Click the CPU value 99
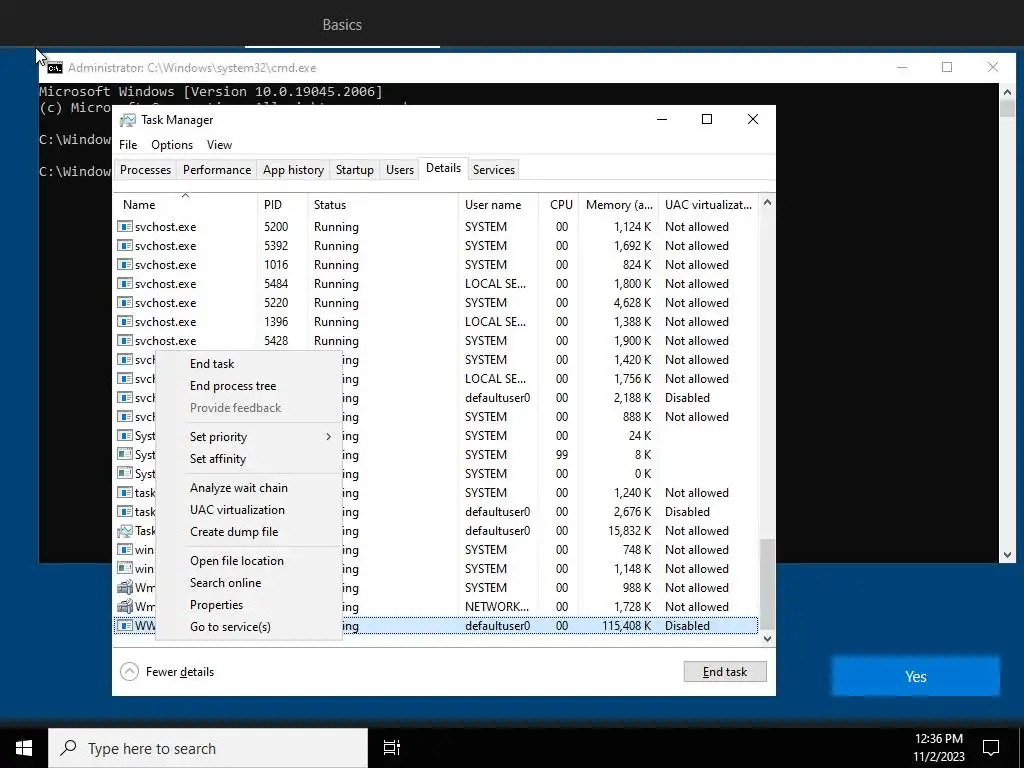The height and width of the screenshot is (768, 1024). 562,455
